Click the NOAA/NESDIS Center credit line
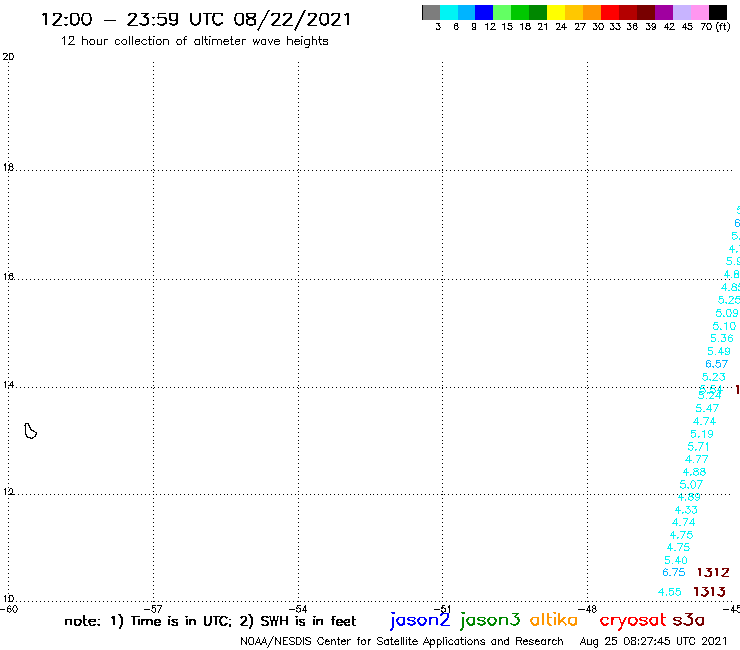This screenshot has height=650, width=740. (x=402, y=642)
